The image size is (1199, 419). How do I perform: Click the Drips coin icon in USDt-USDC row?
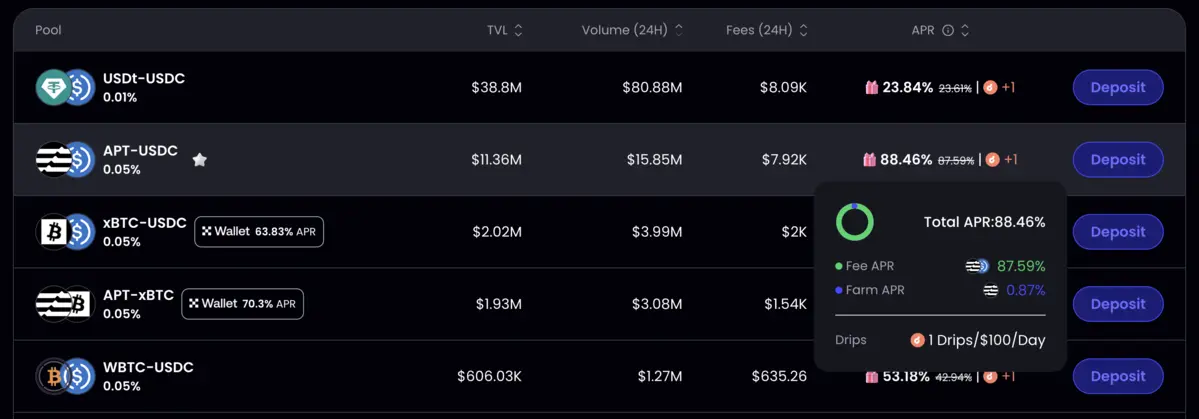coord(991,88)
